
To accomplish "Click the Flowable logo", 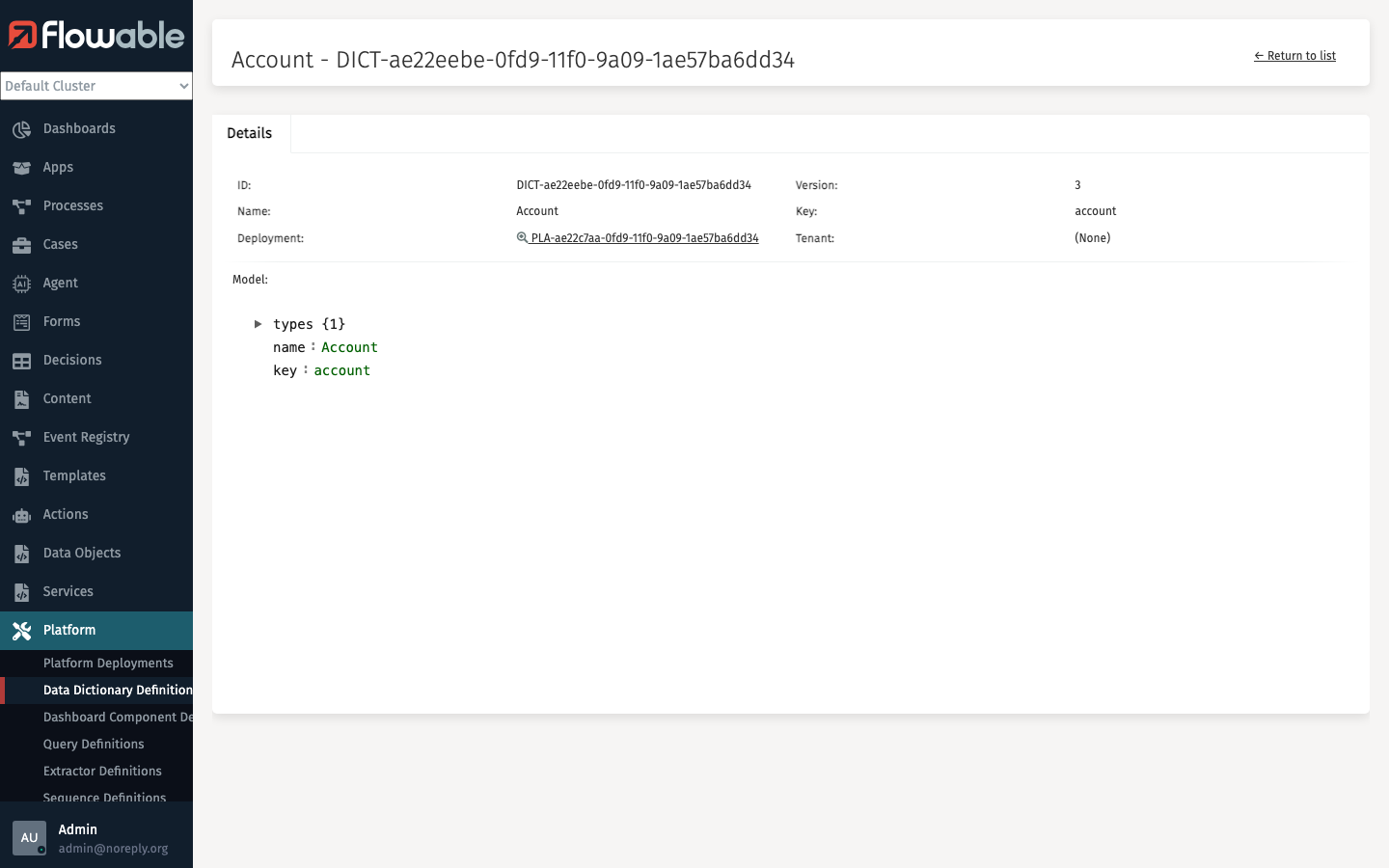I will click(96, 36).
